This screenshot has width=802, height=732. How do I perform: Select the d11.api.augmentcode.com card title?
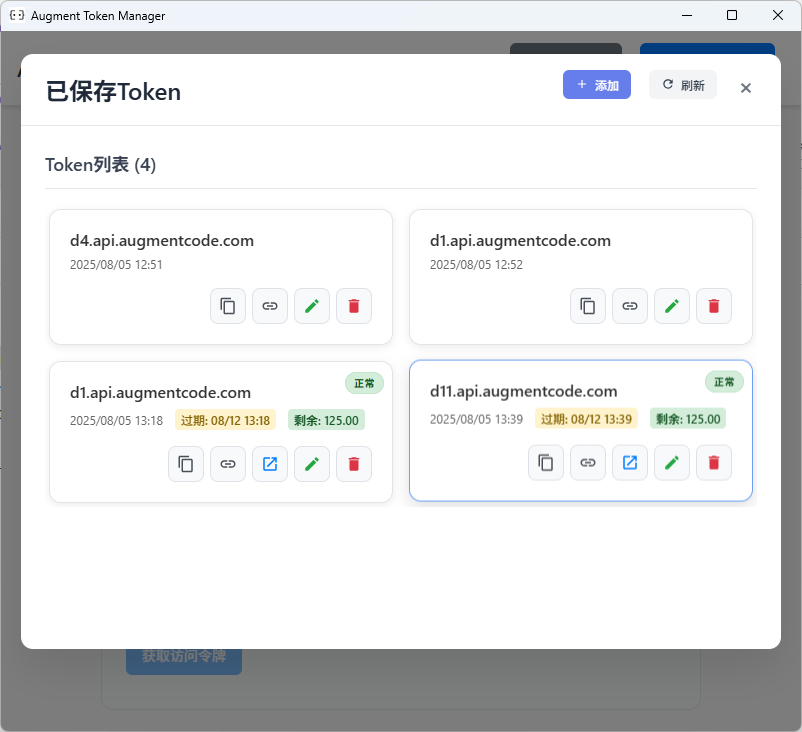(x=523, y=391)
